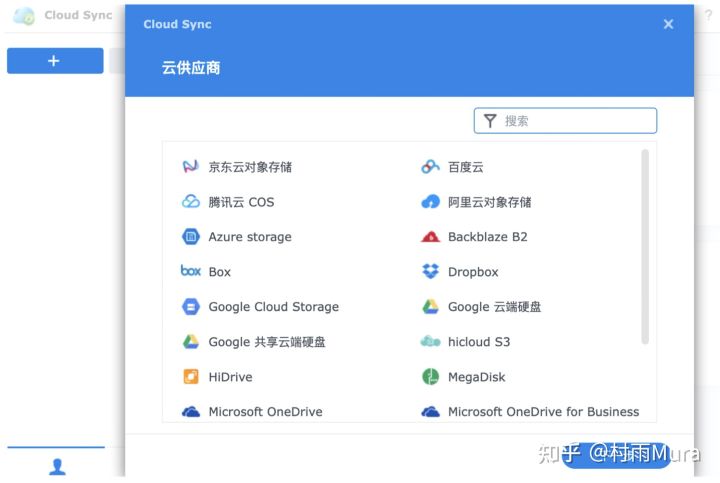Choose Box from the provider list

(x=219, y=272)
